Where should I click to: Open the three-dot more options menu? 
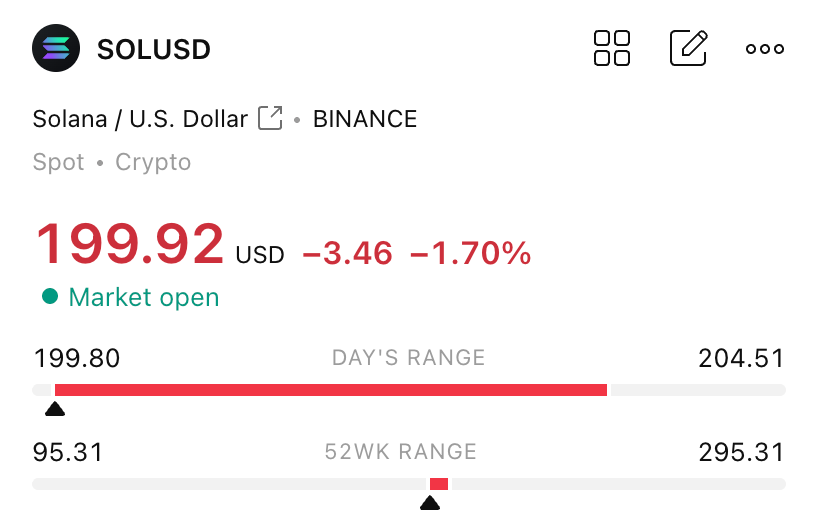point(764,49)
